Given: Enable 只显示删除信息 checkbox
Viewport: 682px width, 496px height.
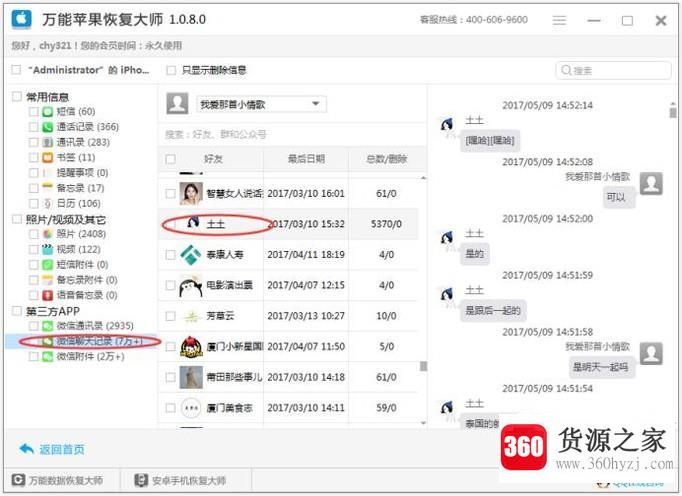Looking at the screenshot, I should pyautogui.click(x=171, y=70).
